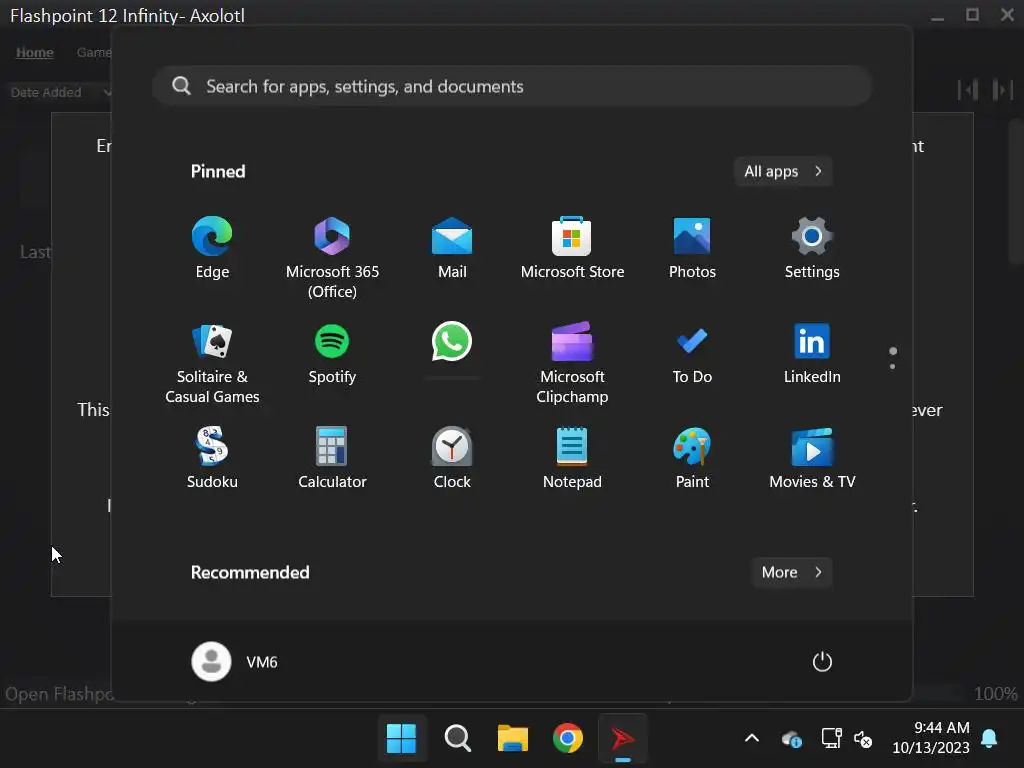
Task: Launch Sudoku
Action: pos(212,458)
